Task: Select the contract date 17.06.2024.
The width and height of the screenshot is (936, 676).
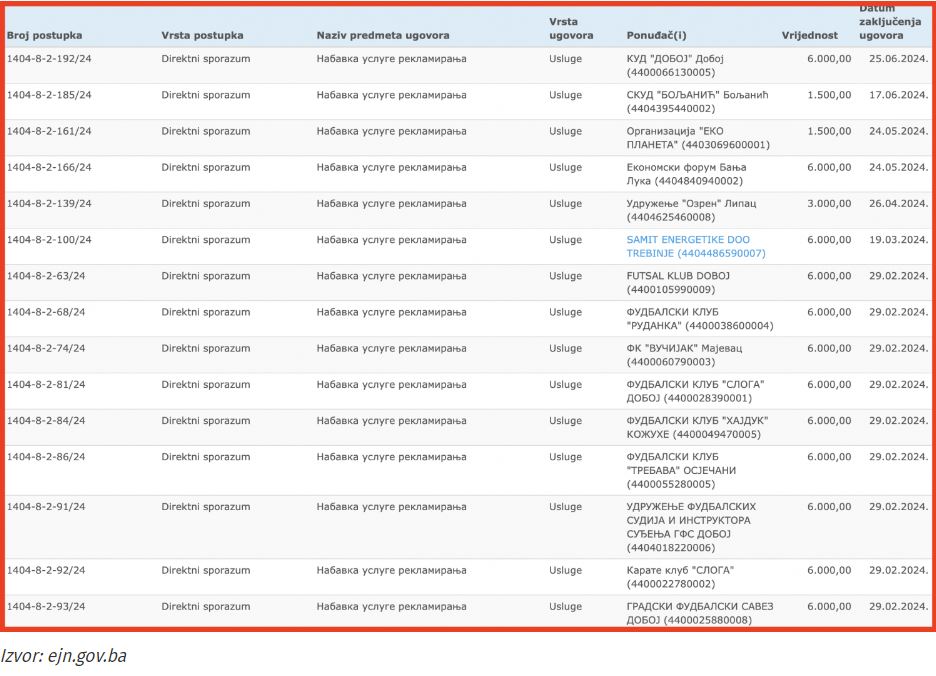Action: (898, 95)
